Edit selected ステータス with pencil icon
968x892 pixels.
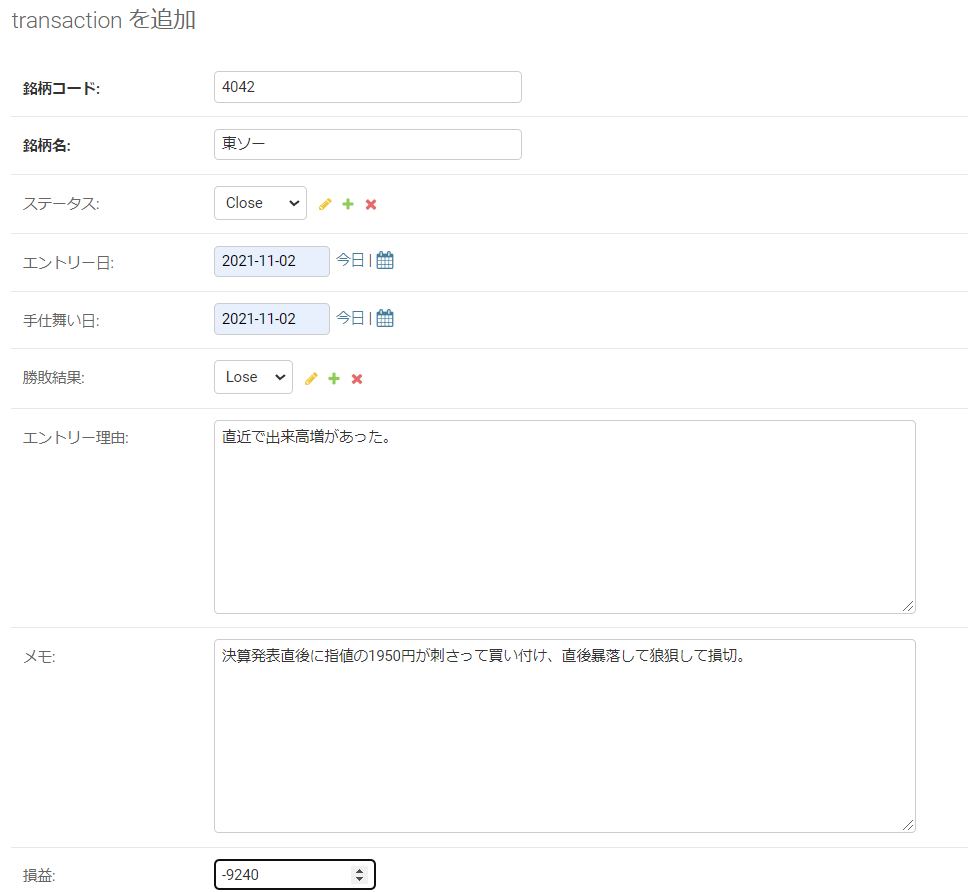[325, 204]
